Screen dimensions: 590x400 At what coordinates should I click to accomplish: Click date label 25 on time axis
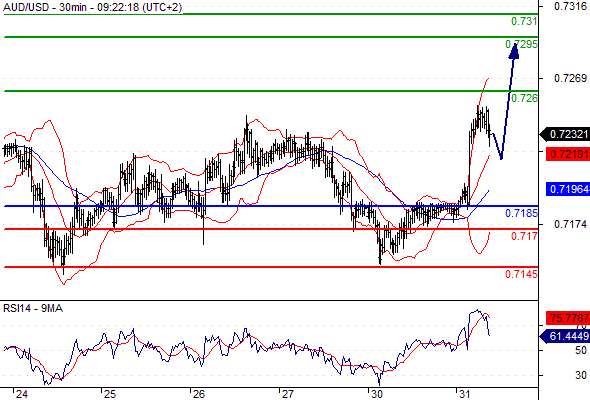(110, 394)
